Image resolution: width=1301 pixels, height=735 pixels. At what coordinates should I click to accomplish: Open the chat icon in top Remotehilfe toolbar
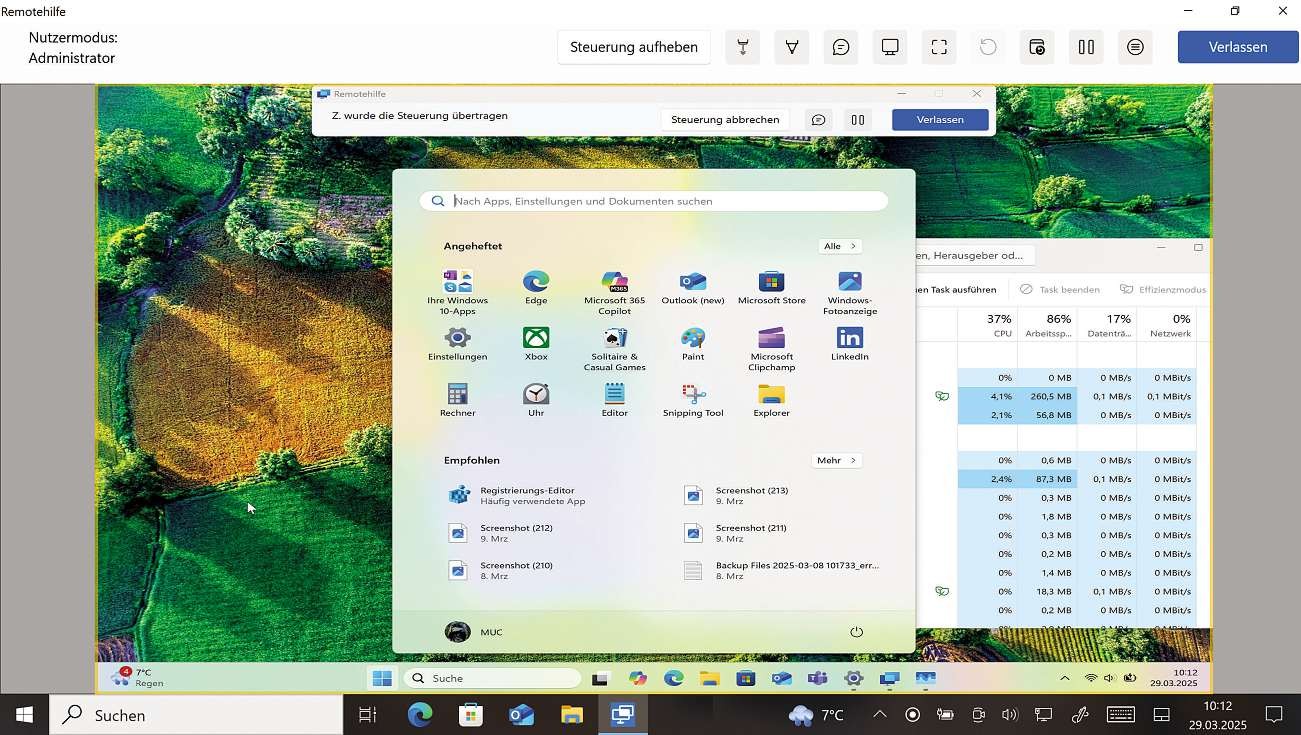(x=841, y=47)
